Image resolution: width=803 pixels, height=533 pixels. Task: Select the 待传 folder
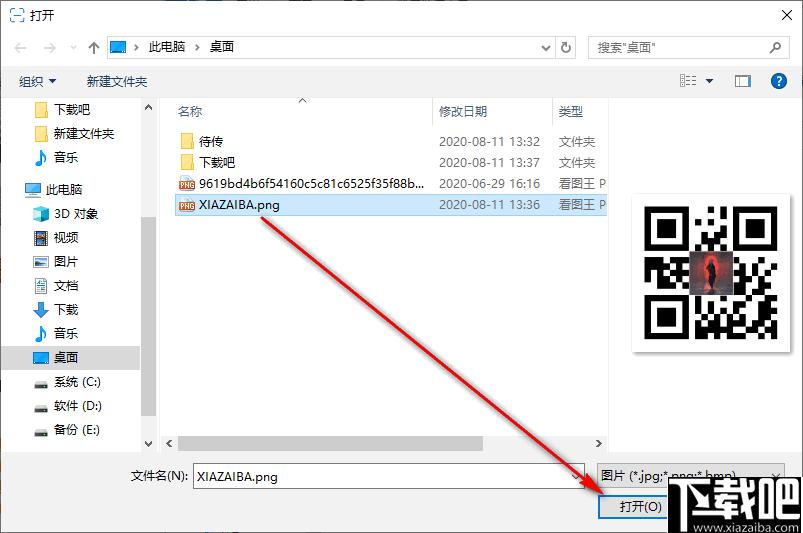pos(211,142)
